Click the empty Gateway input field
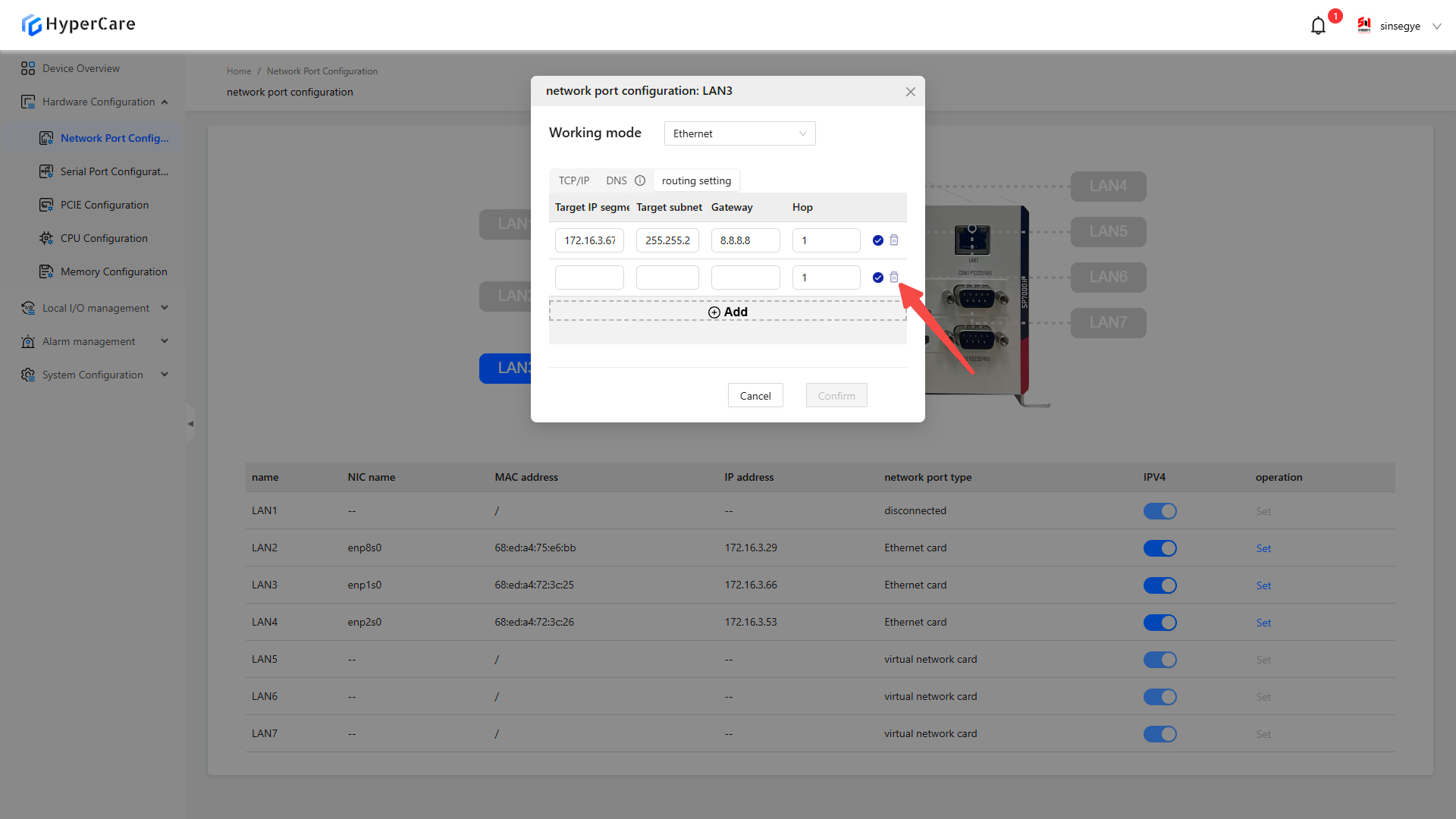 coord(745,278)
